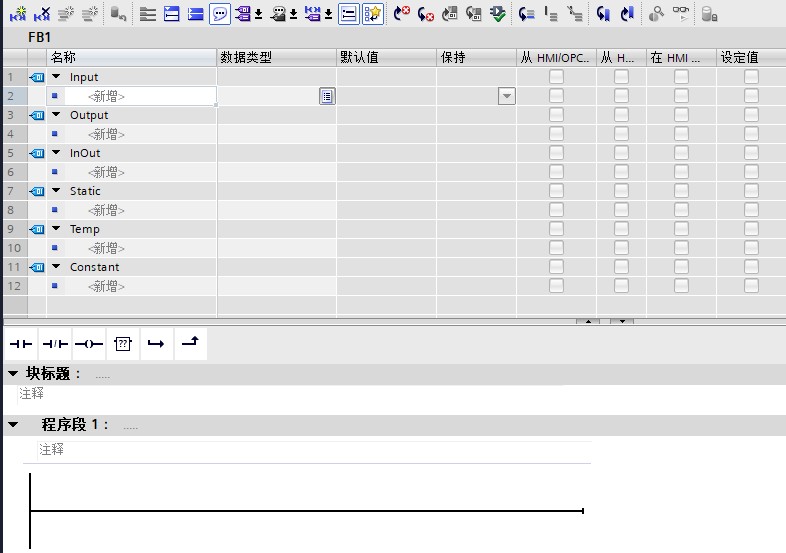Check InOut row's 在 HMI checkbox

[681, 153]
